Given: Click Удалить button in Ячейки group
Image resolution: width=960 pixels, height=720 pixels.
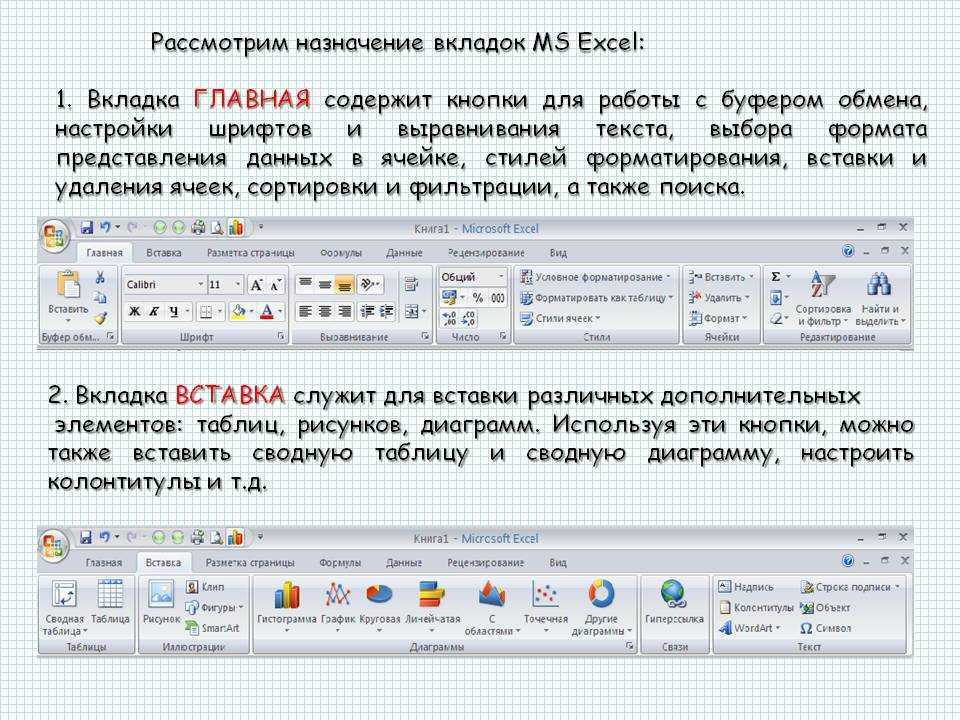Looking at the screenshot, I should tap(719, 298).
